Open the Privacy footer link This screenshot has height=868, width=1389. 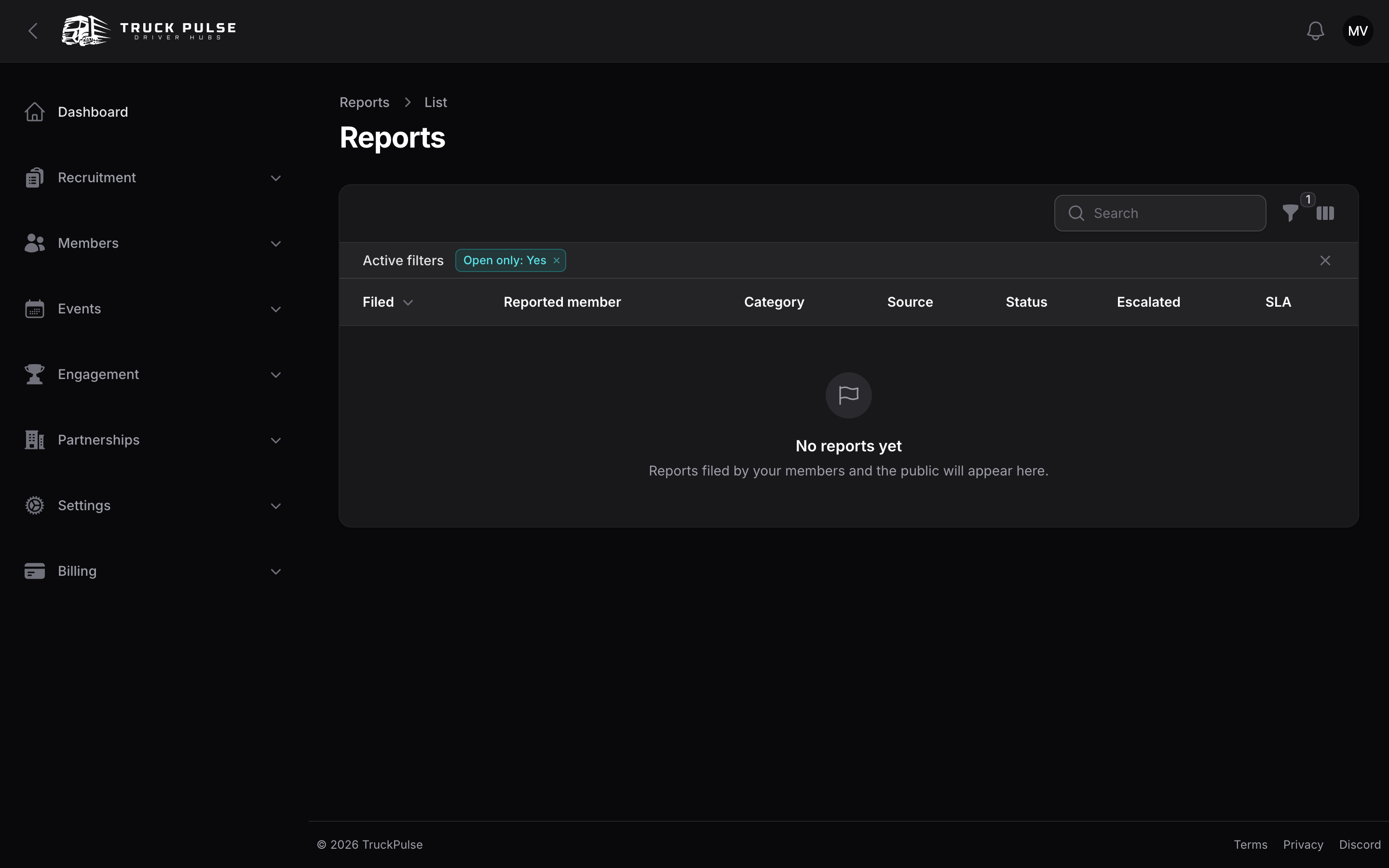(x=1303, y=844)
